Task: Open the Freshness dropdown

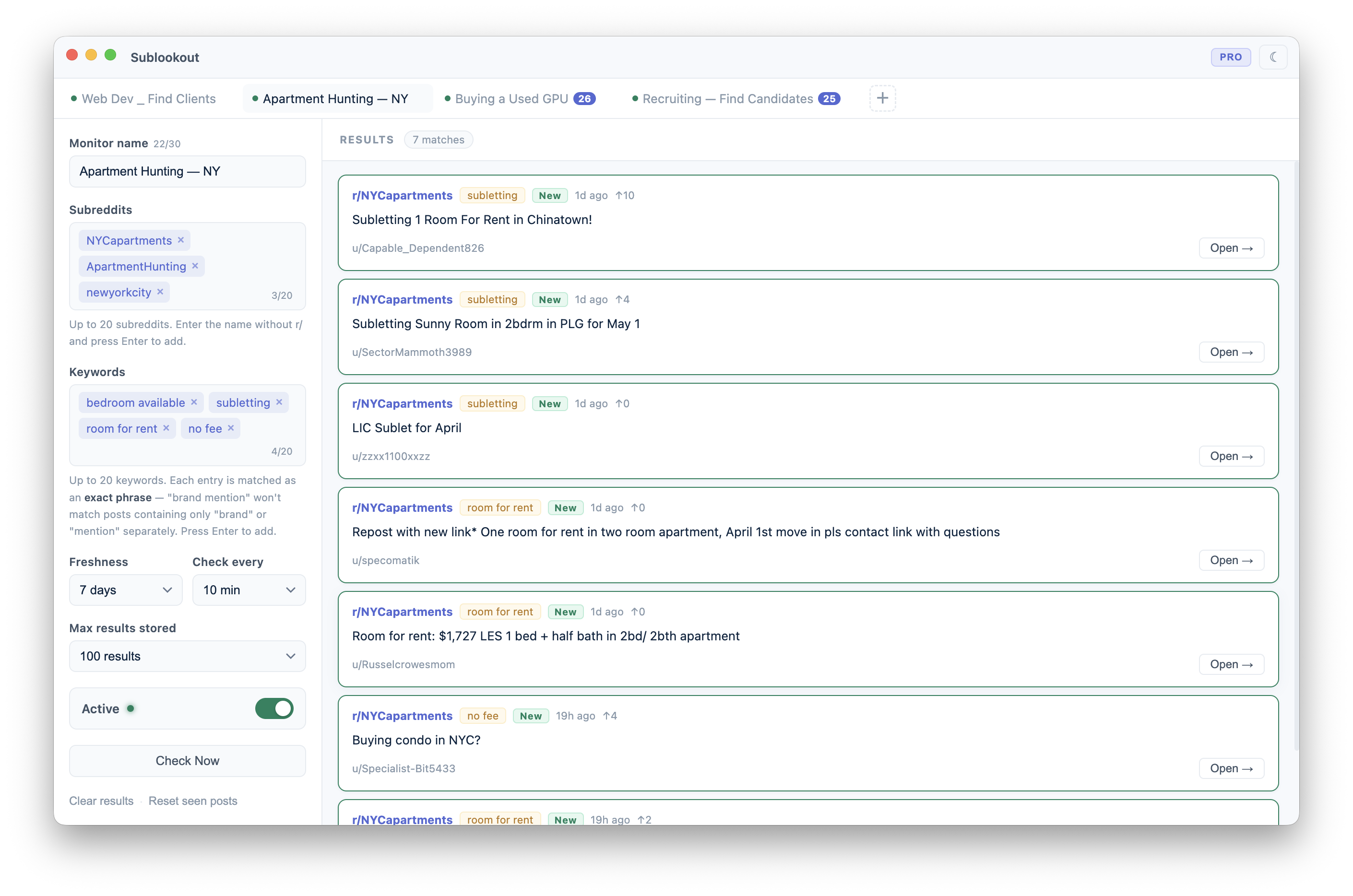Action: [x=125, y=589]
